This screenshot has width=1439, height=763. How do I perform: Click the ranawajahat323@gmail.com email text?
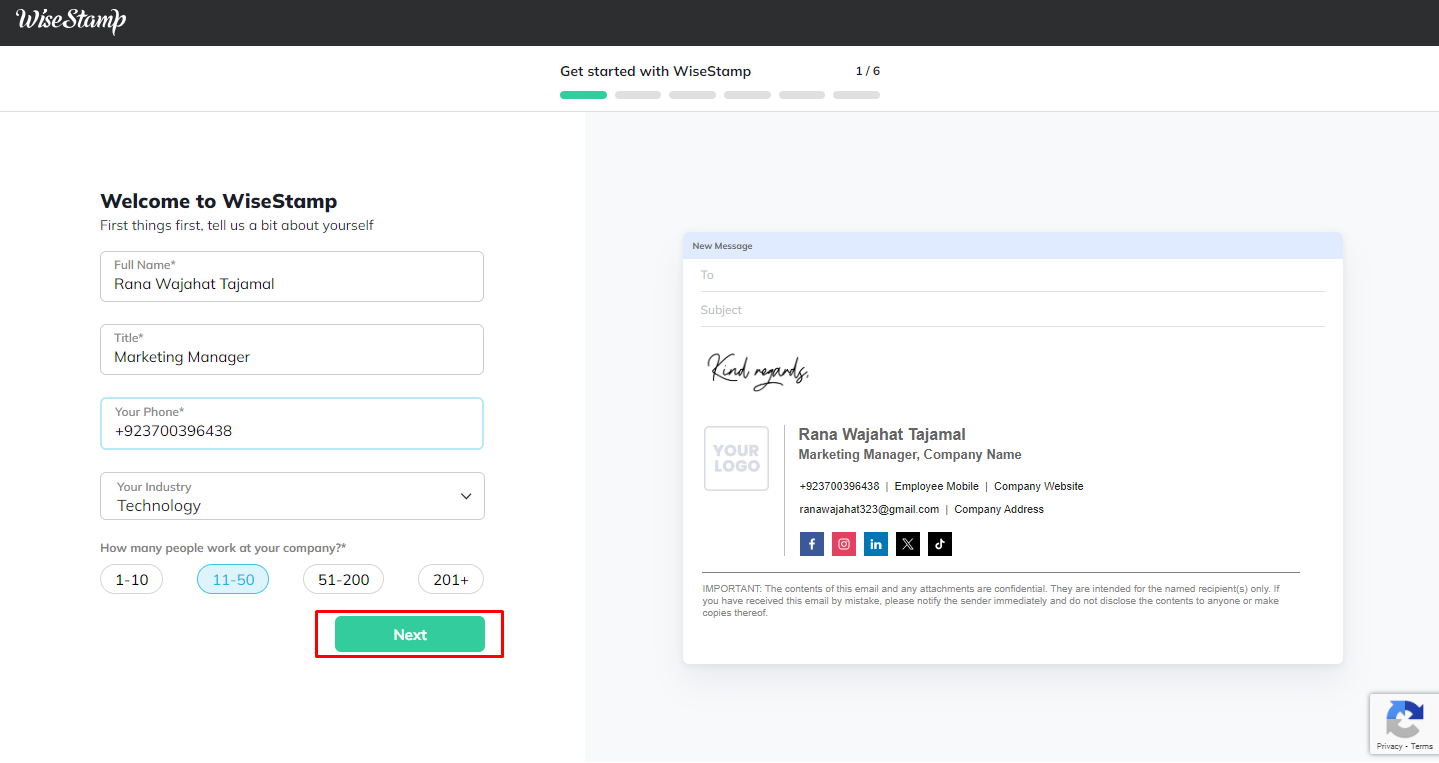869,509
